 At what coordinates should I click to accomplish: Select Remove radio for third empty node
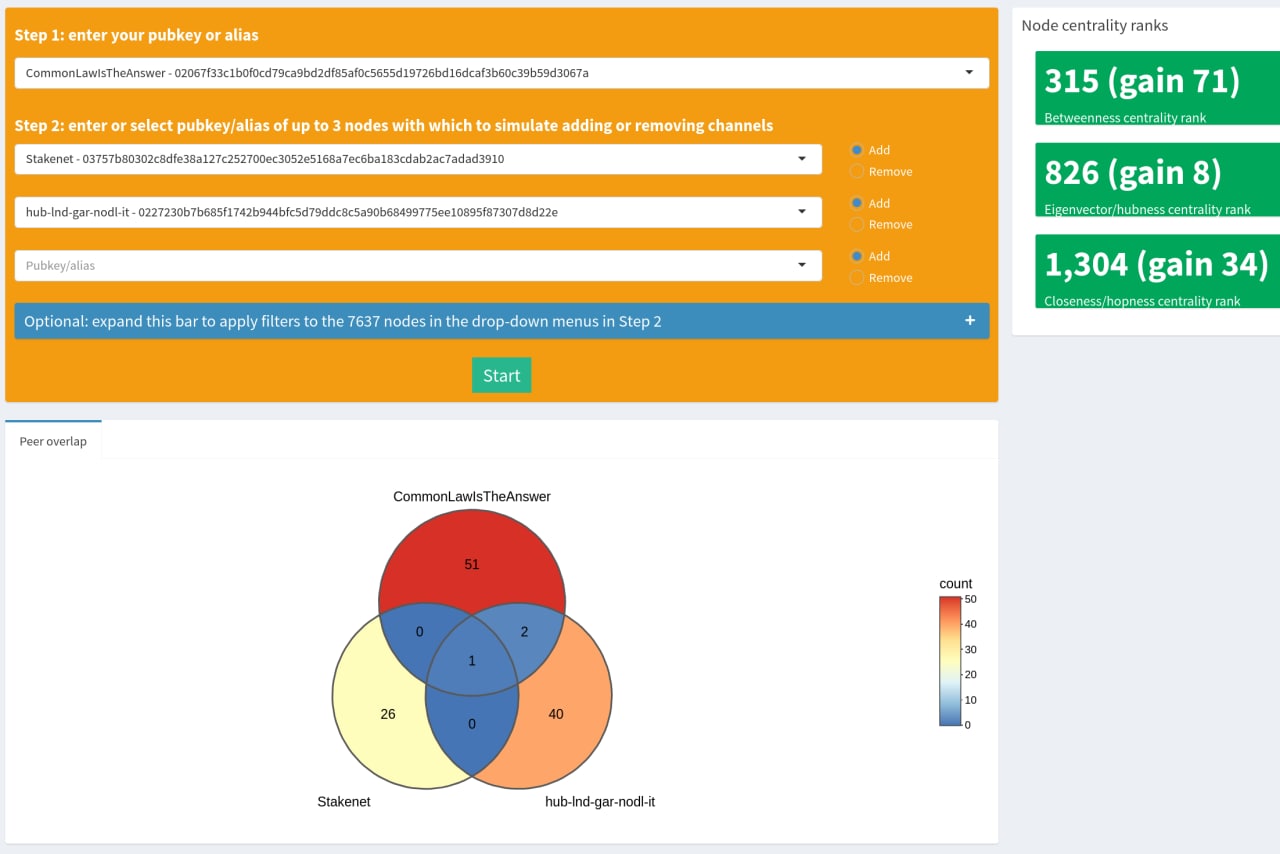[x=857, y=278]
